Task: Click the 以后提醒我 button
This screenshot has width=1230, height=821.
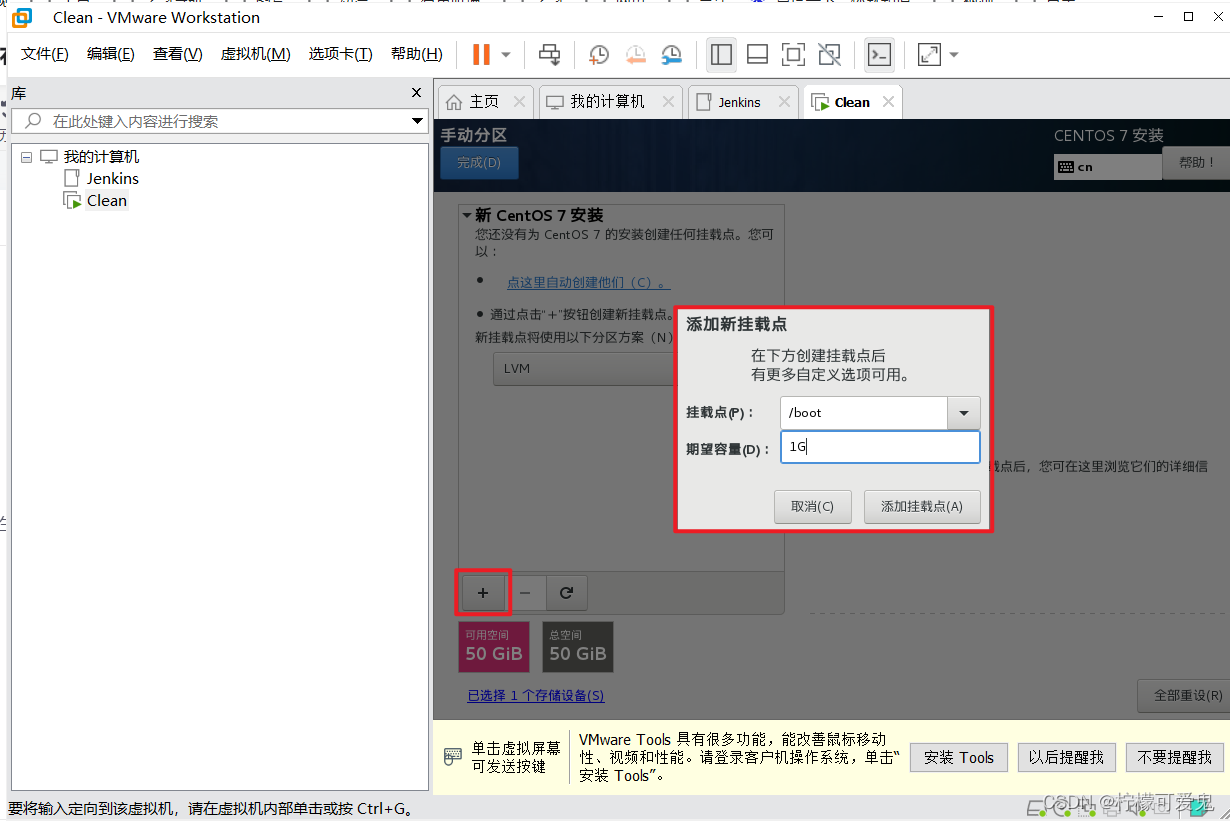Action: coord(1067,758)
